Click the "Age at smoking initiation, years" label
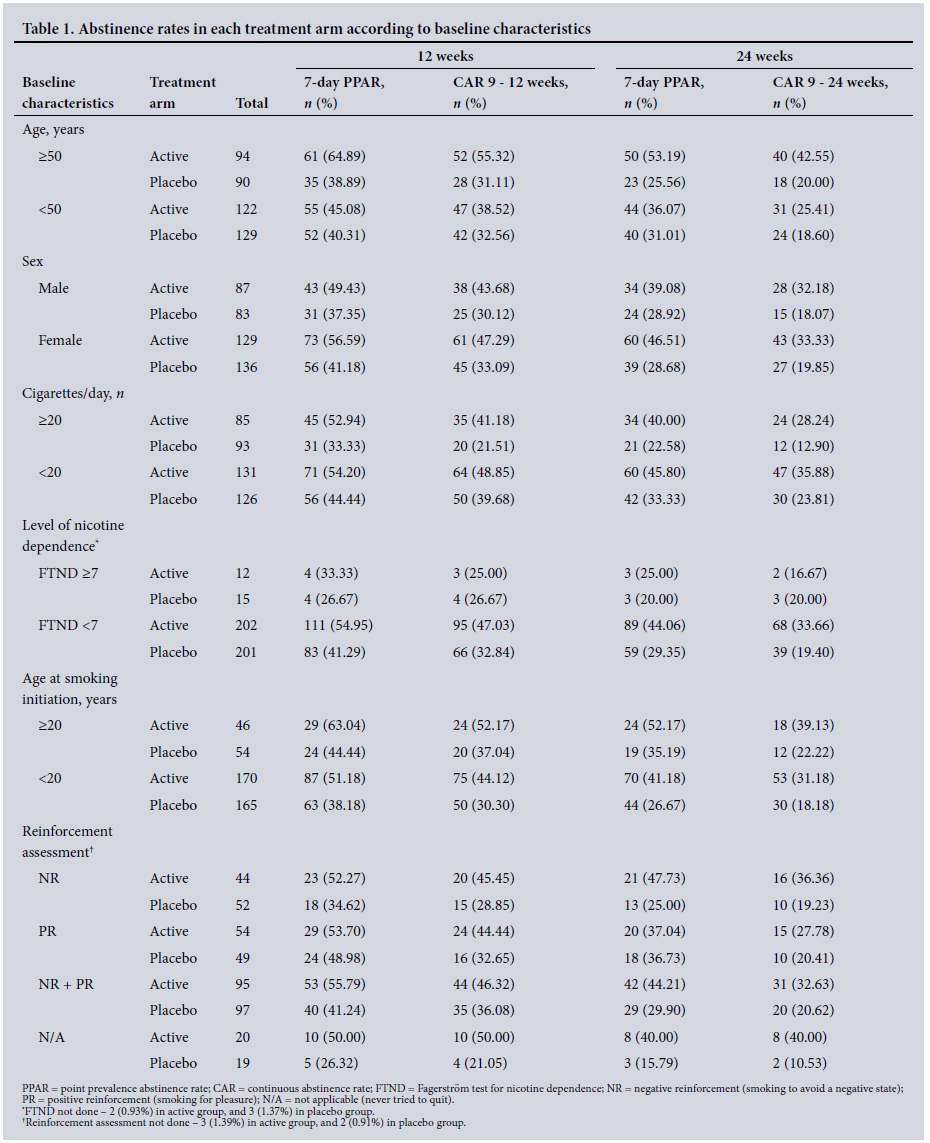This screenshot has height=1143, width=930. tap(70, 688)
